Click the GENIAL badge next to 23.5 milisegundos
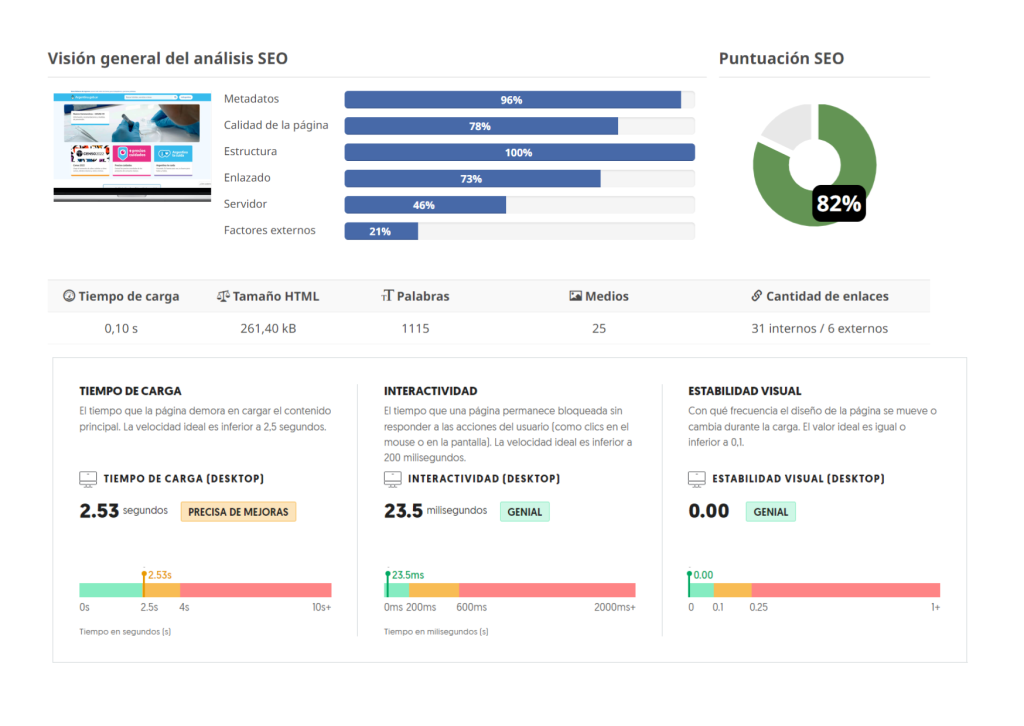The width and height of the screenshot is (1024, 726). pos(525,512)
